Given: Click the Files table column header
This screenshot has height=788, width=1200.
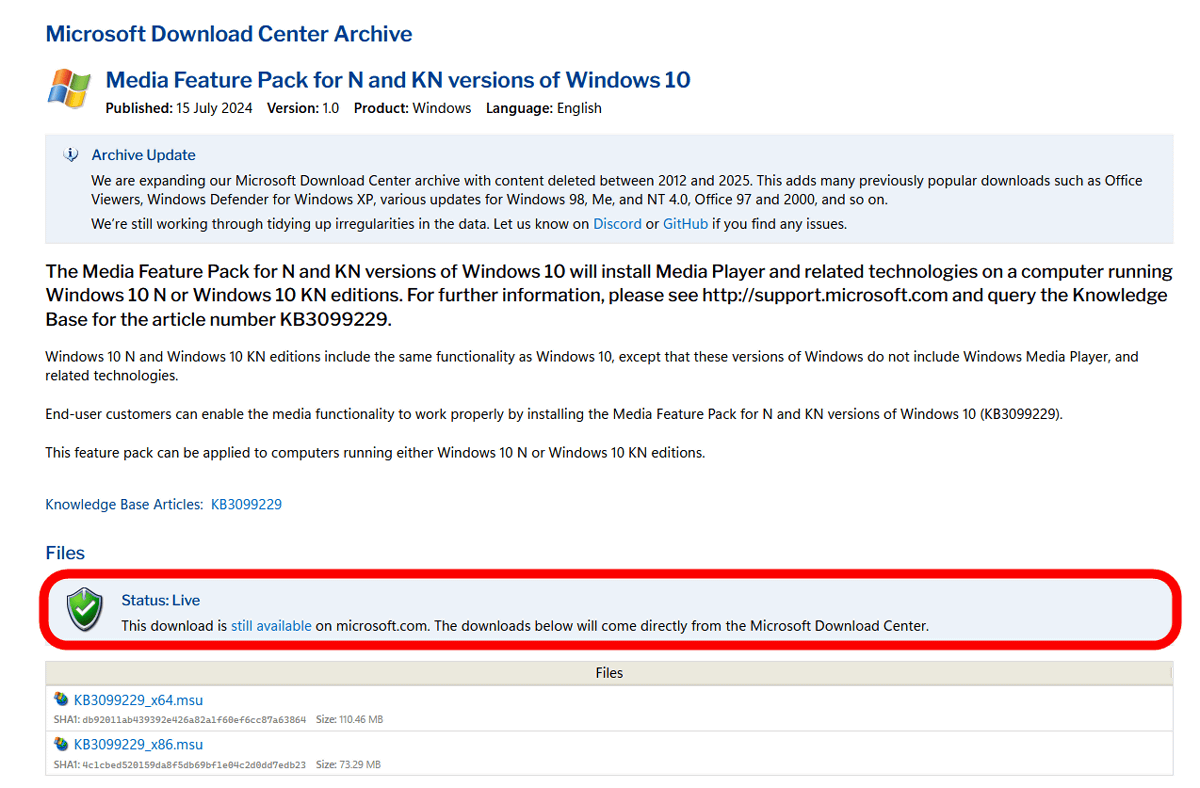Looking at the screenshot, I should click(608, 673).
